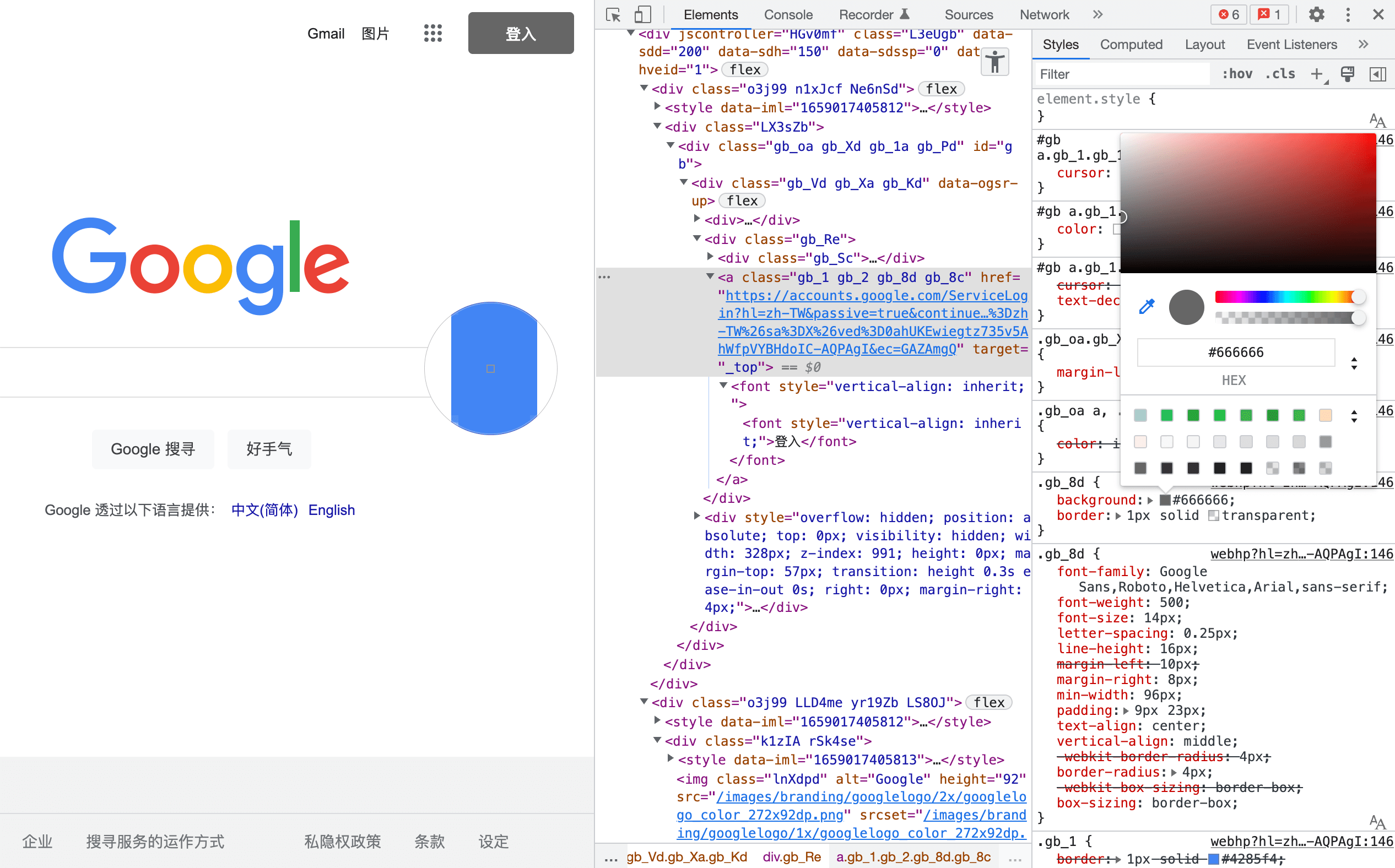Click the transparent border color swatch
This screenshot has height=868, width=1395.
(1213, 516)
